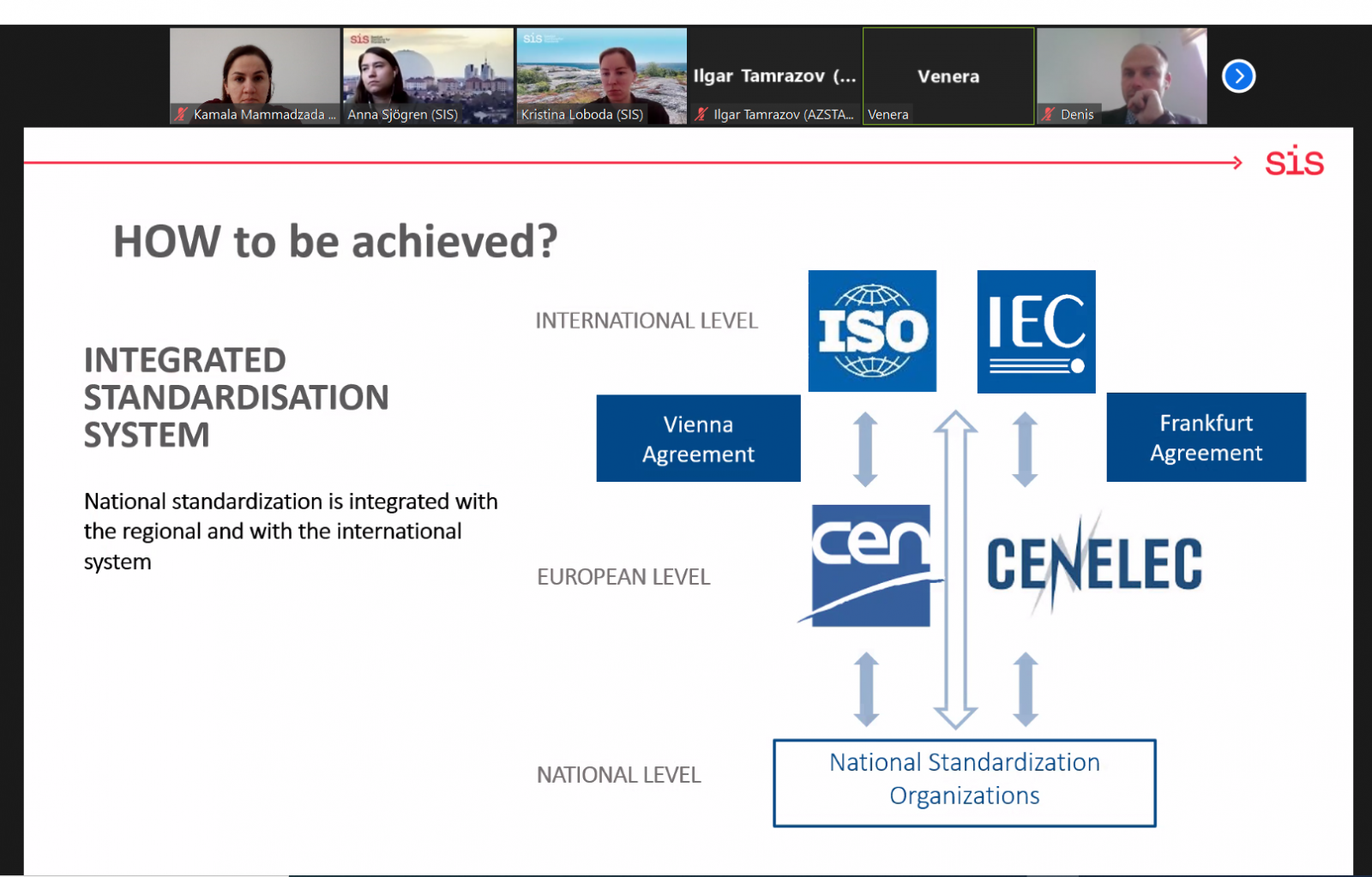Click muted microphone icon beside Kamala Mammadzada
This screenshot has height=877, width=1372.
[181, 114]
